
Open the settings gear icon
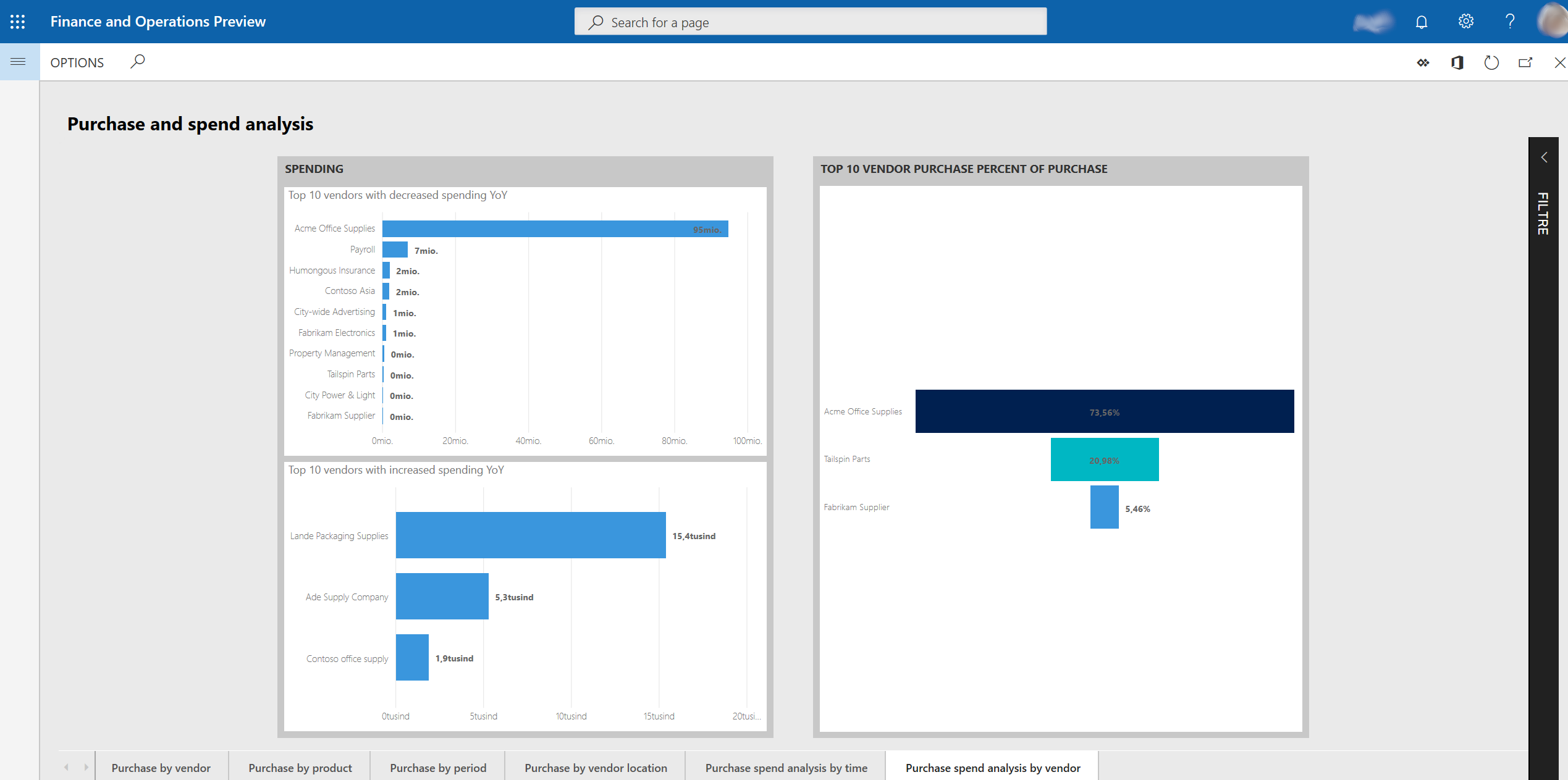1467,21
